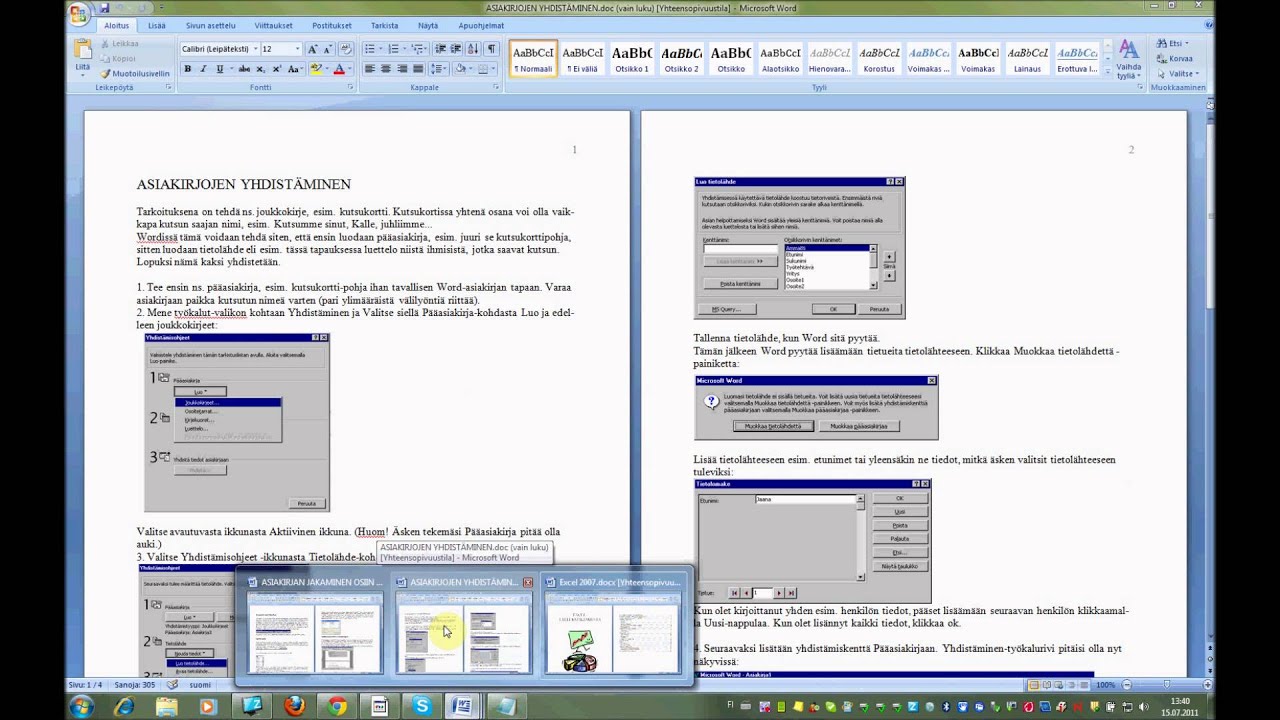Clear formatting with the eraser icon
This screenshot has height=720, width=1280.
[x=346, y=49]
